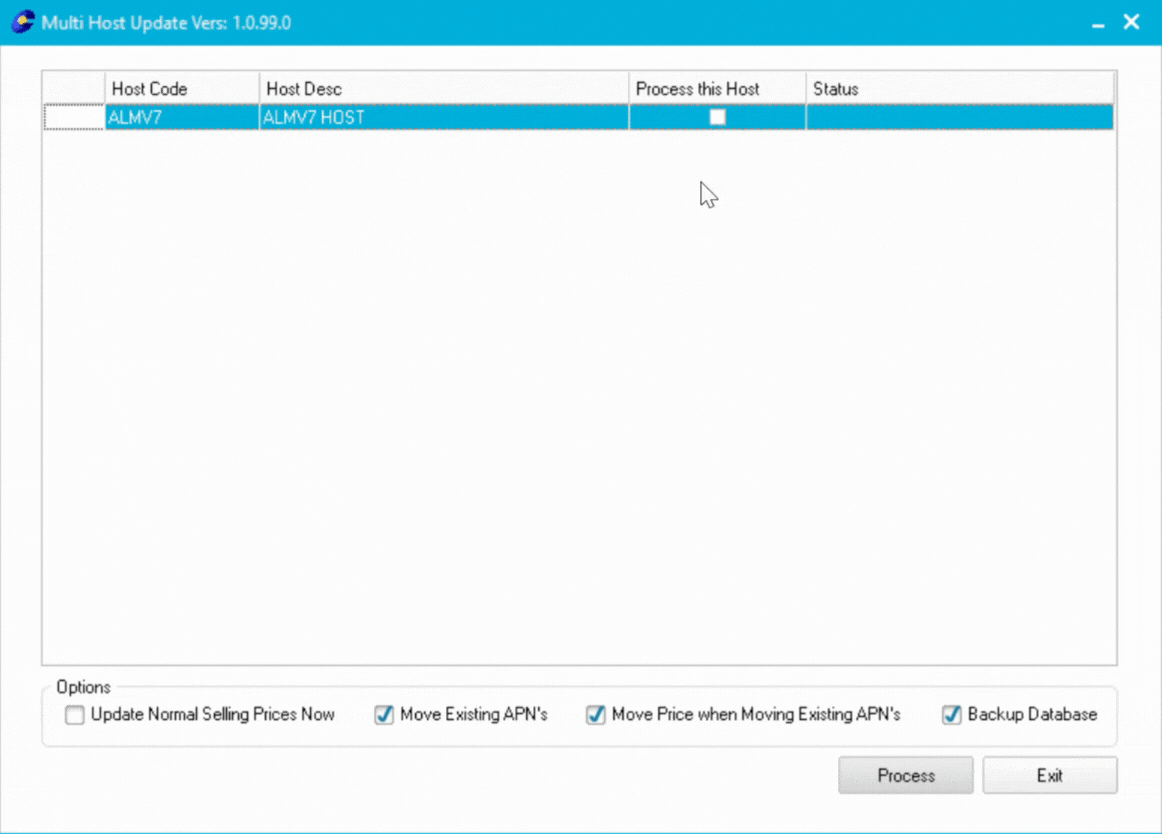Enable Update Normal Selling Prices Now
Image resolution: width=1162 pixels, height=834 pixels.
click(x=75, y=715)
